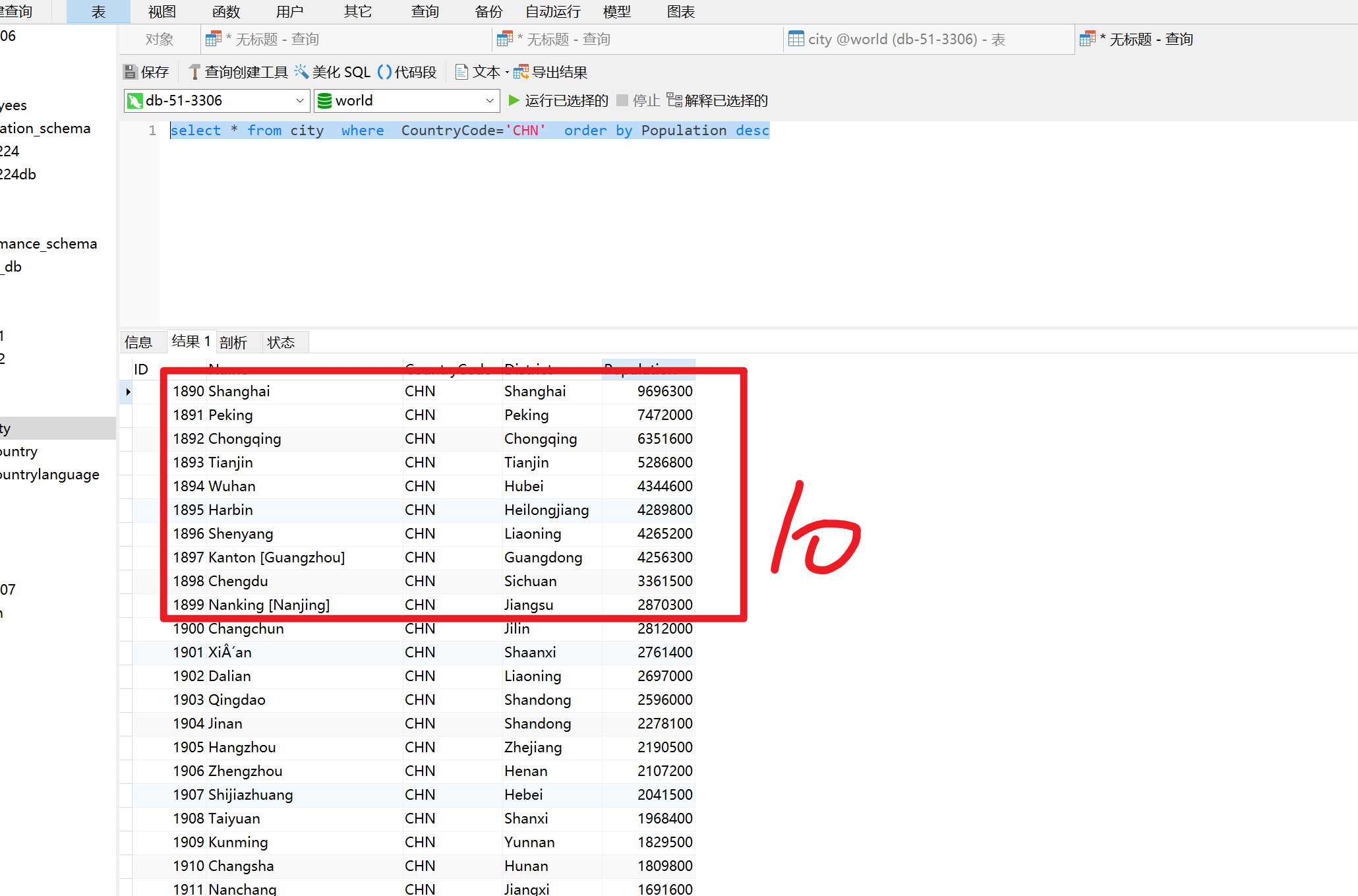The image size is (1358, 896).
Task: Expand the Text button dropdown arrow
Action: 507,73
